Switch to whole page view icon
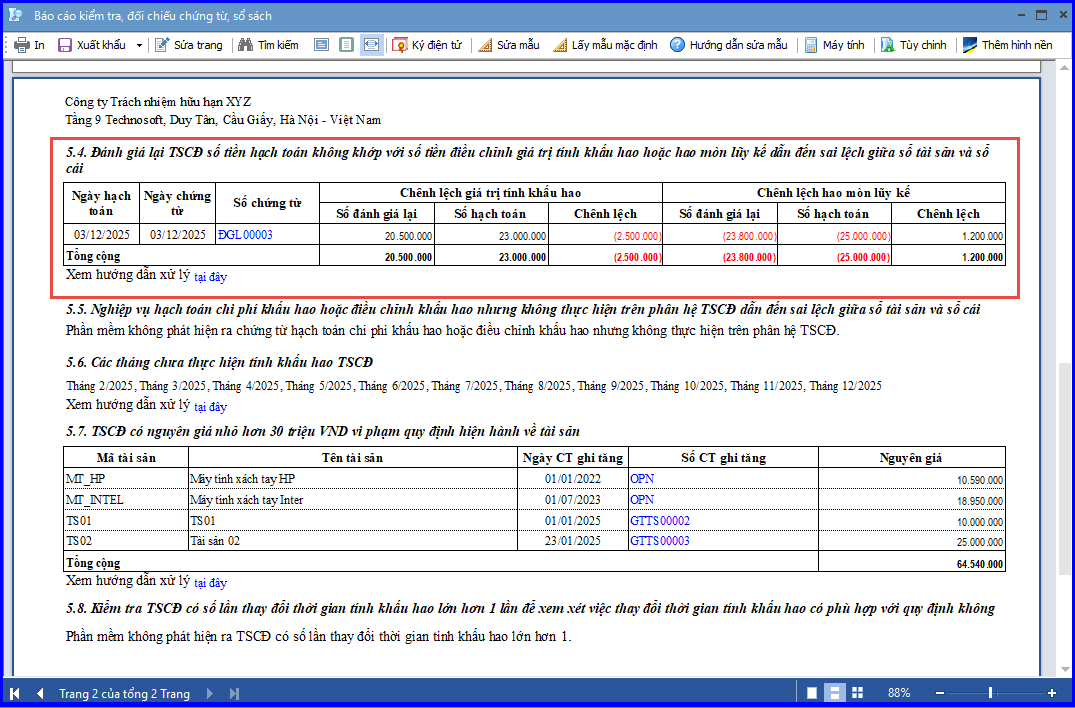This screenshot has width=1075, height=708. point(346,45)
